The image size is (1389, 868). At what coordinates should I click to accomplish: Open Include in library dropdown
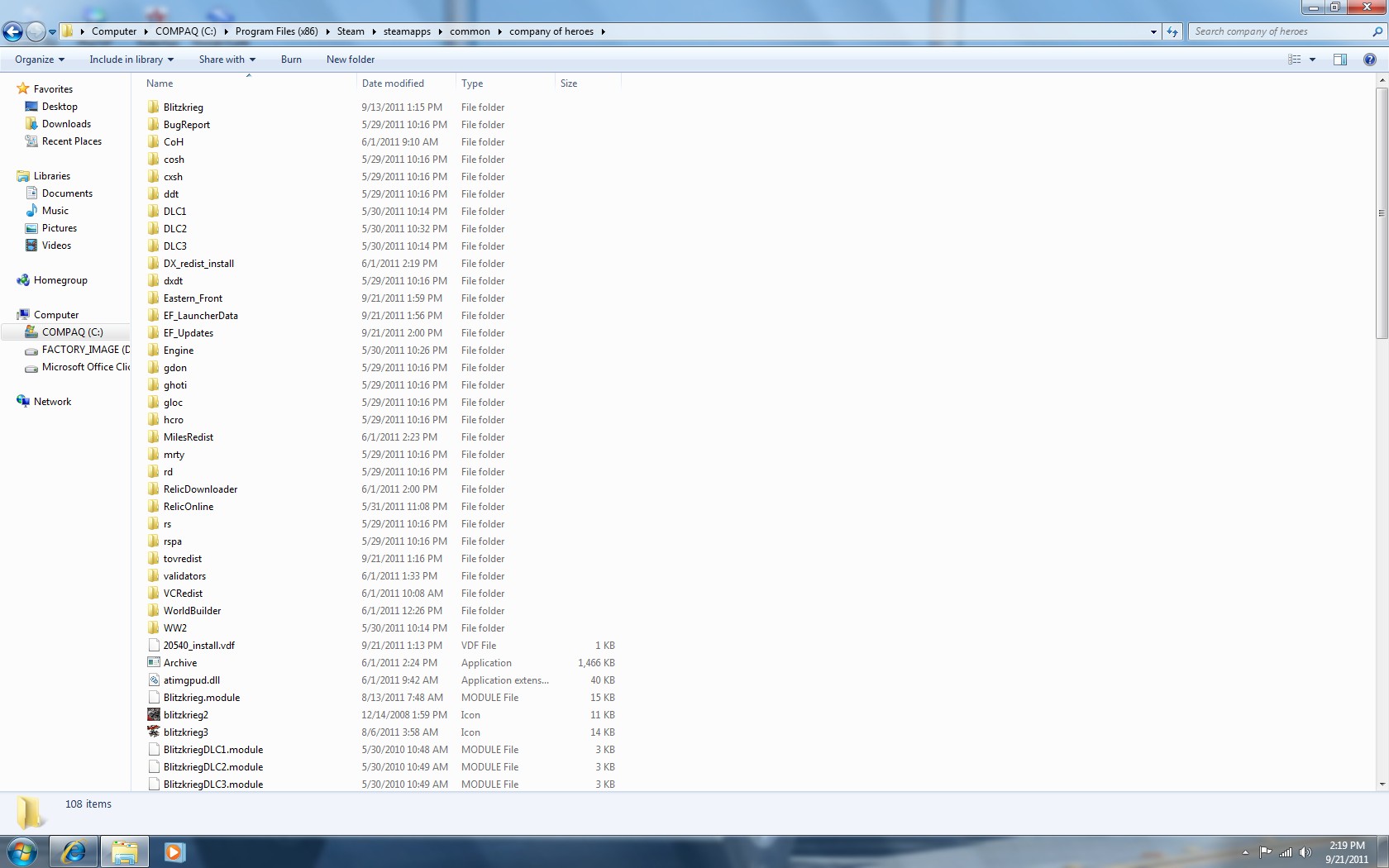point(131,60)
